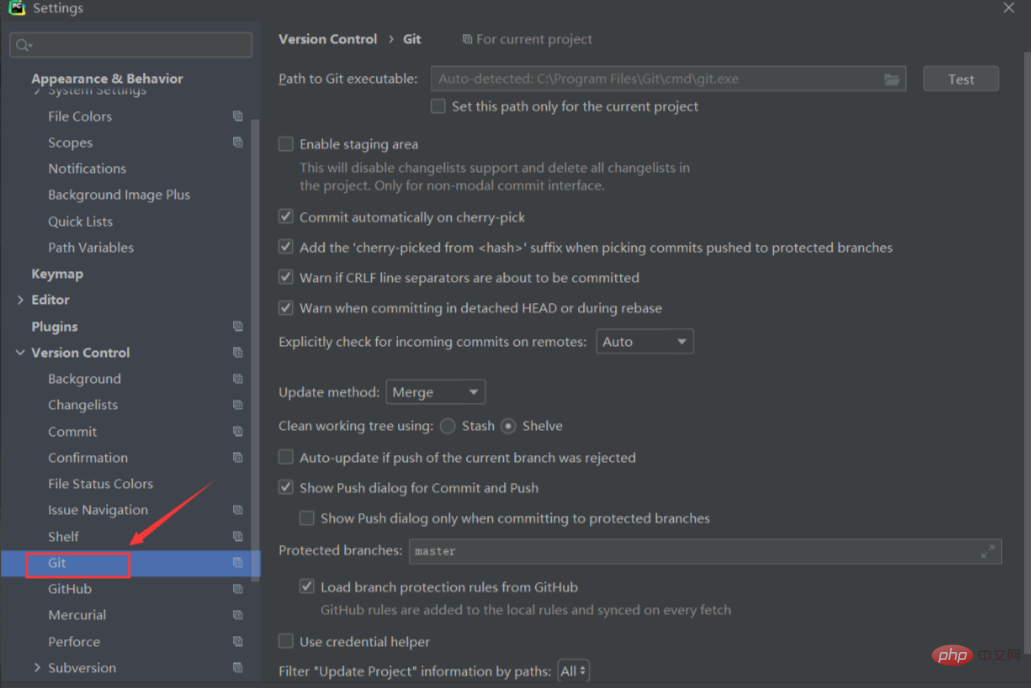Click the project-scope icon beside Plugins
The width and height of the screenshot is (1031, 688).
[x=238, y=326]
